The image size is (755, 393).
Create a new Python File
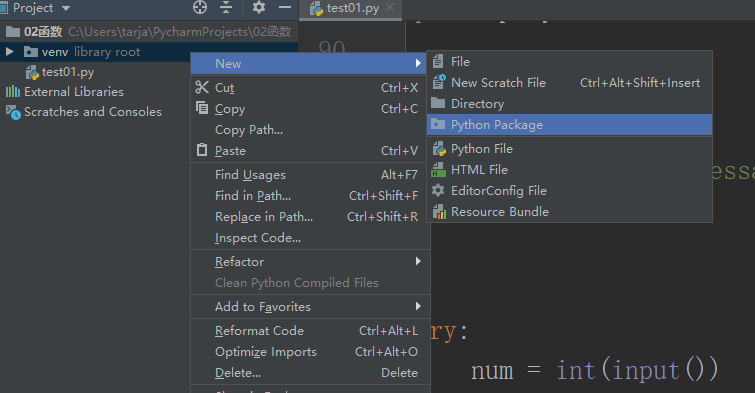pos(569,149)
